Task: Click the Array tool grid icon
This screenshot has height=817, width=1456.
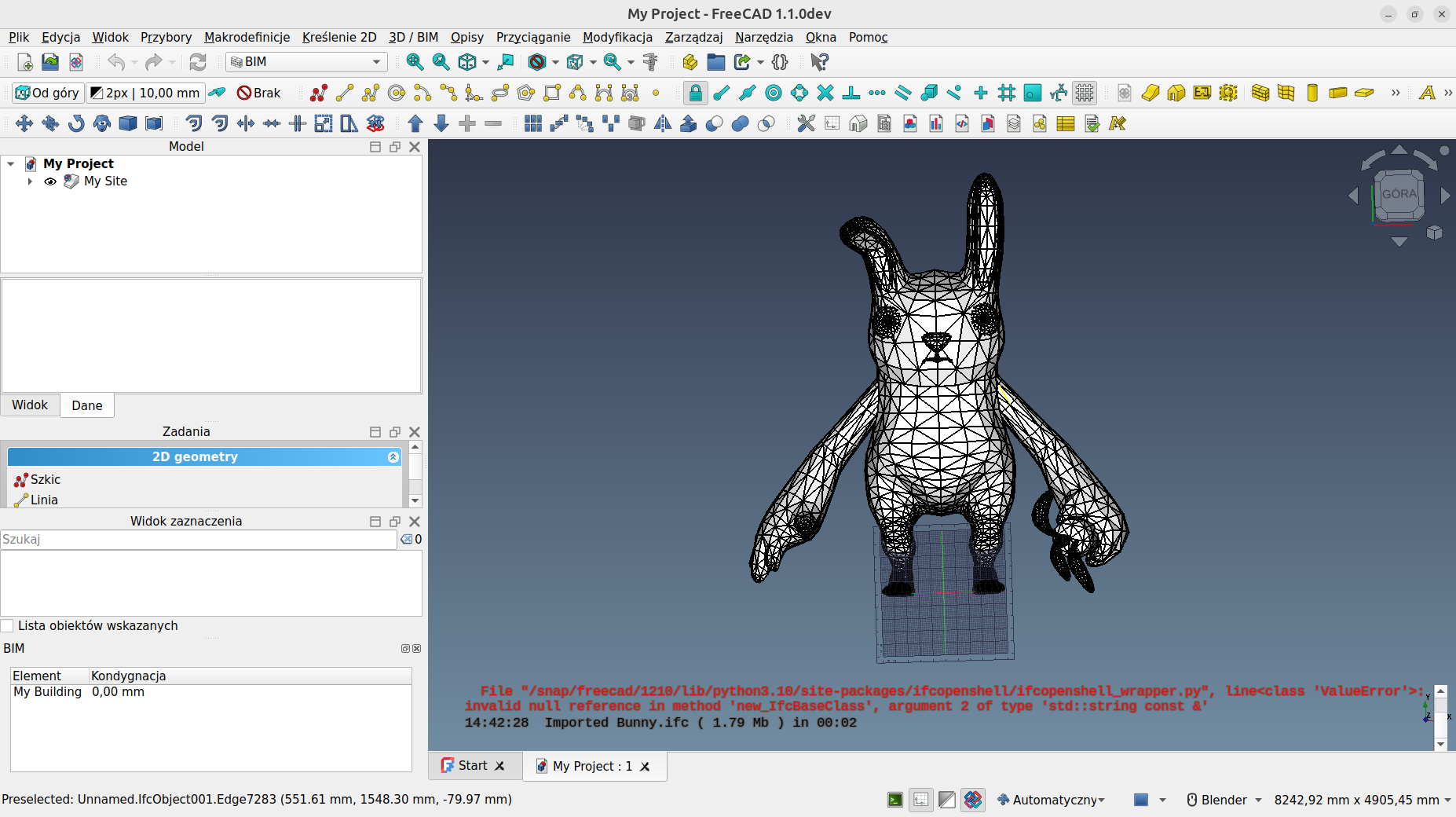Action: (x=533, y=123)
